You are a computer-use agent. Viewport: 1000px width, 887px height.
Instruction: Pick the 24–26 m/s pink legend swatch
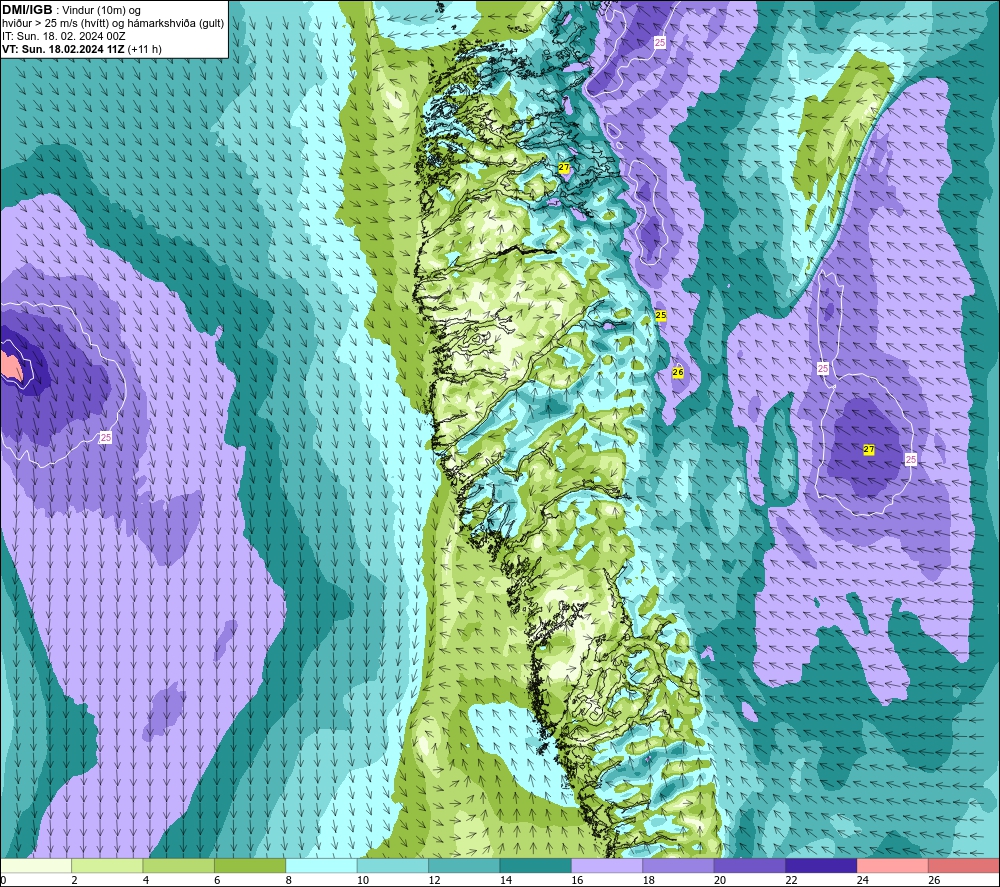coord(893,866)
